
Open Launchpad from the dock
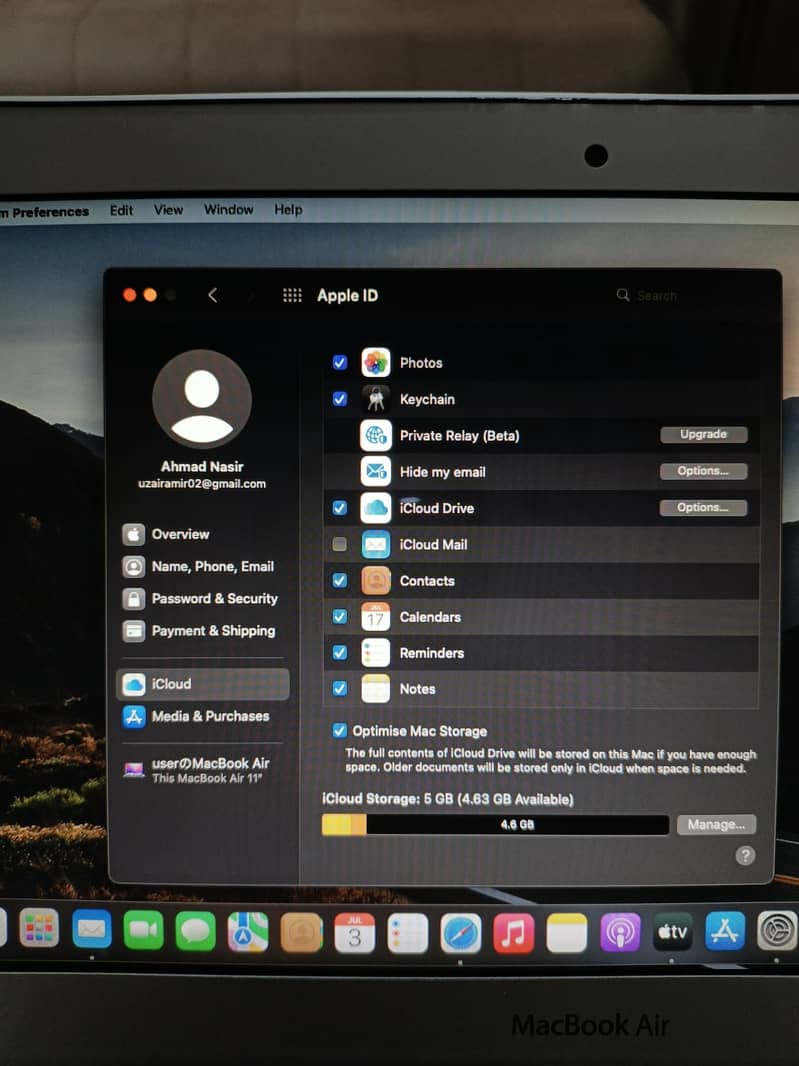39,929
